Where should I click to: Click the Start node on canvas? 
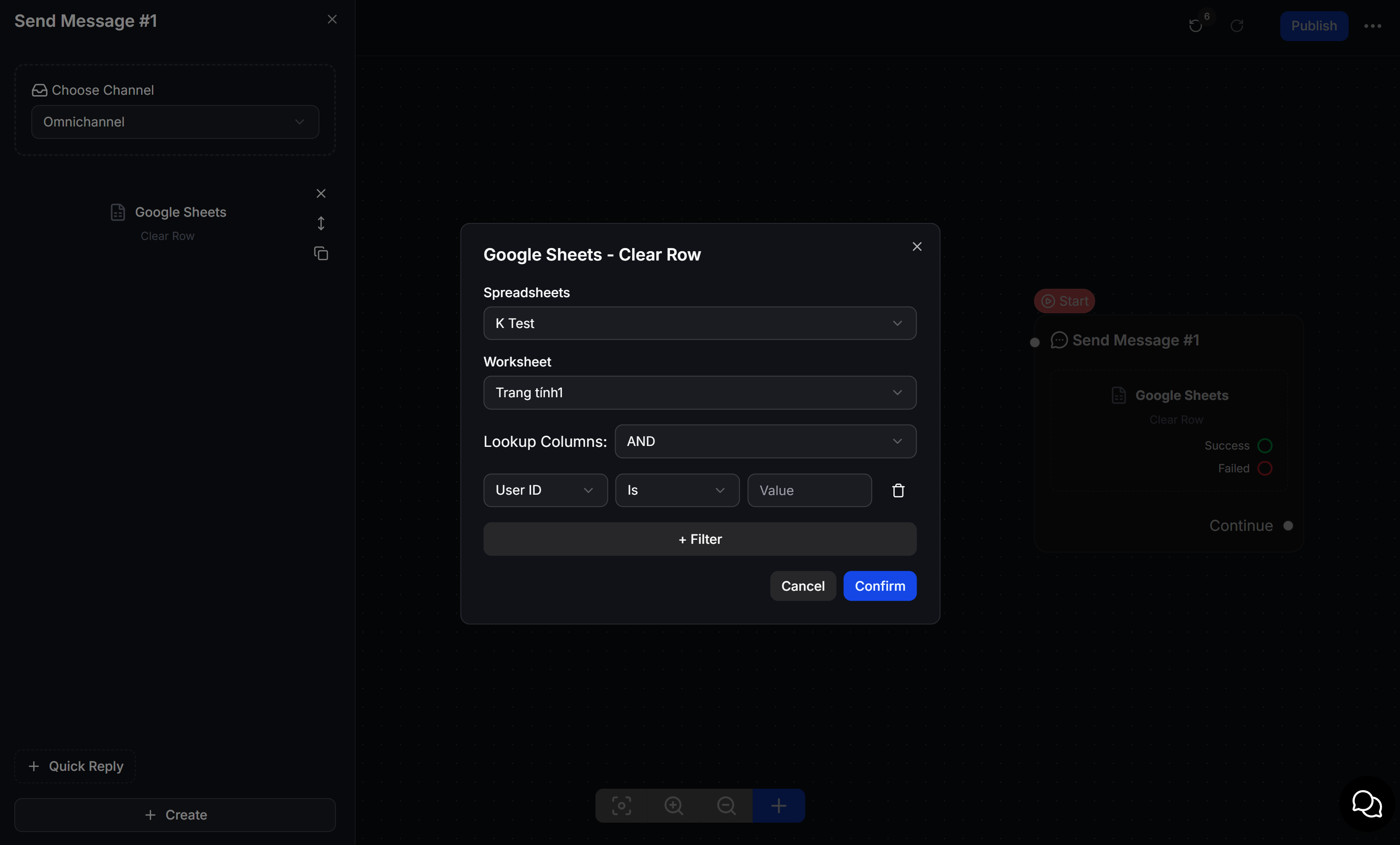click(1064, 301)
